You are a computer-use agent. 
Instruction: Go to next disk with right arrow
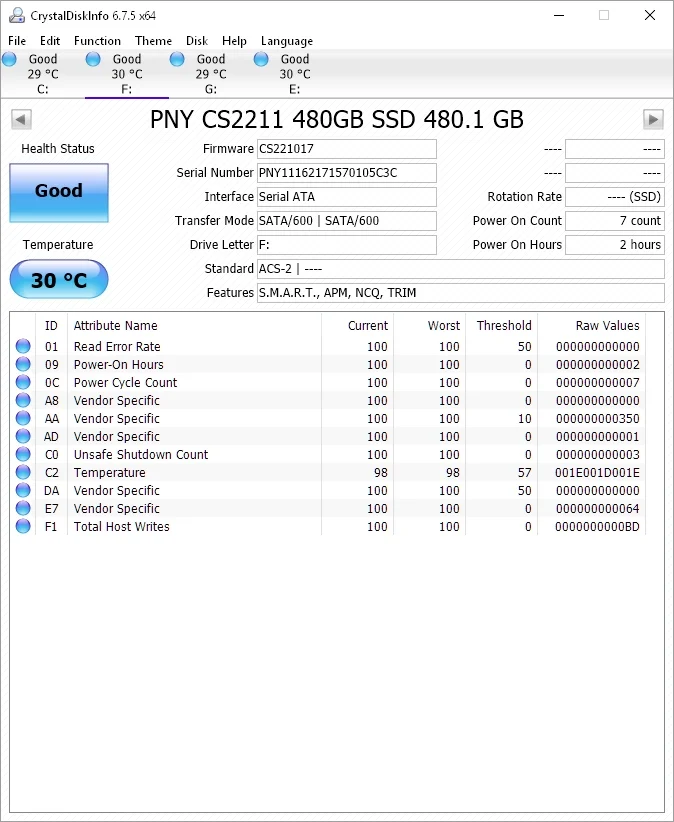point(653,120)
